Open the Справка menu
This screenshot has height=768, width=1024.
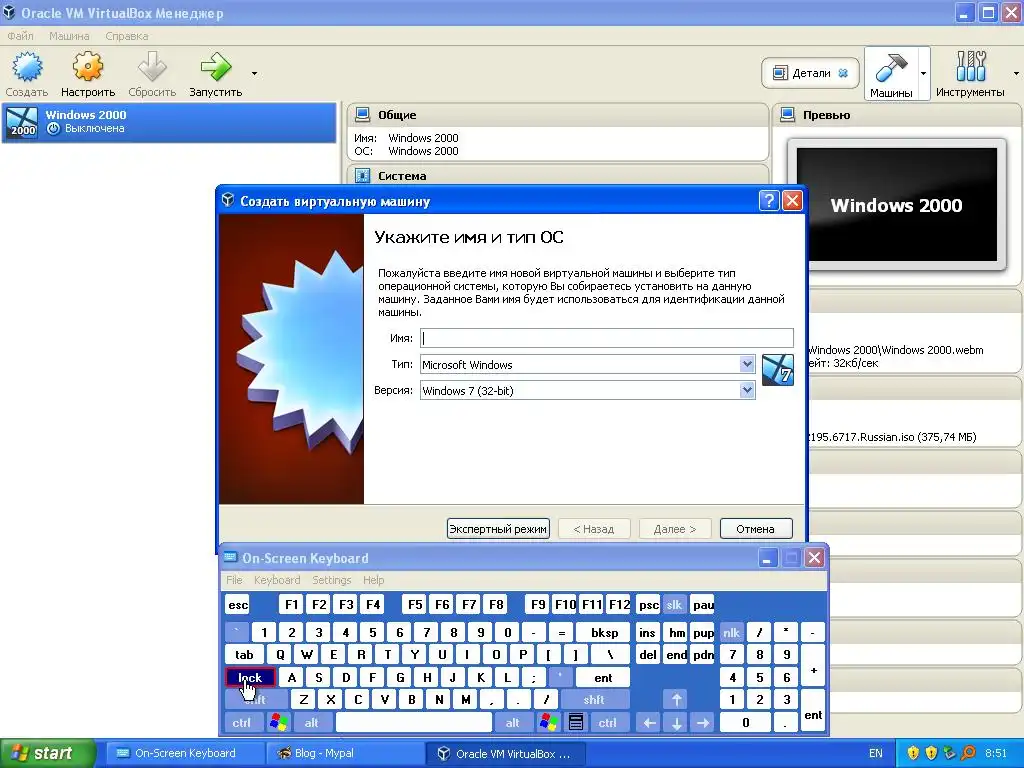click(127, 36)
